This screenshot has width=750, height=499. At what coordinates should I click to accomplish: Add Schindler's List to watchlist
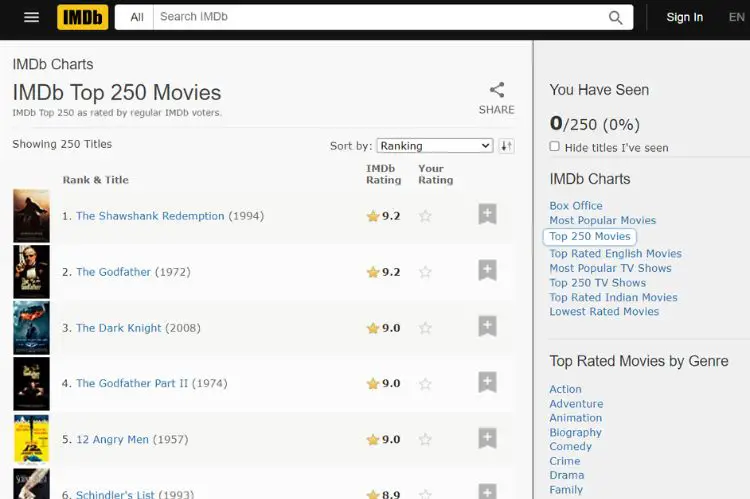(x=487, y=491)
